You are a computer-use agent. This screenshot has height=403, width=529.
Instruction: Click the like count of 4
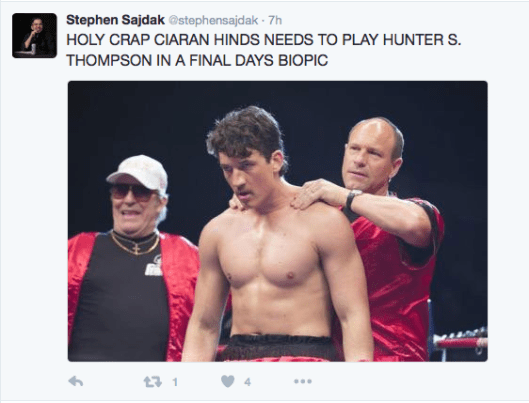248,382
